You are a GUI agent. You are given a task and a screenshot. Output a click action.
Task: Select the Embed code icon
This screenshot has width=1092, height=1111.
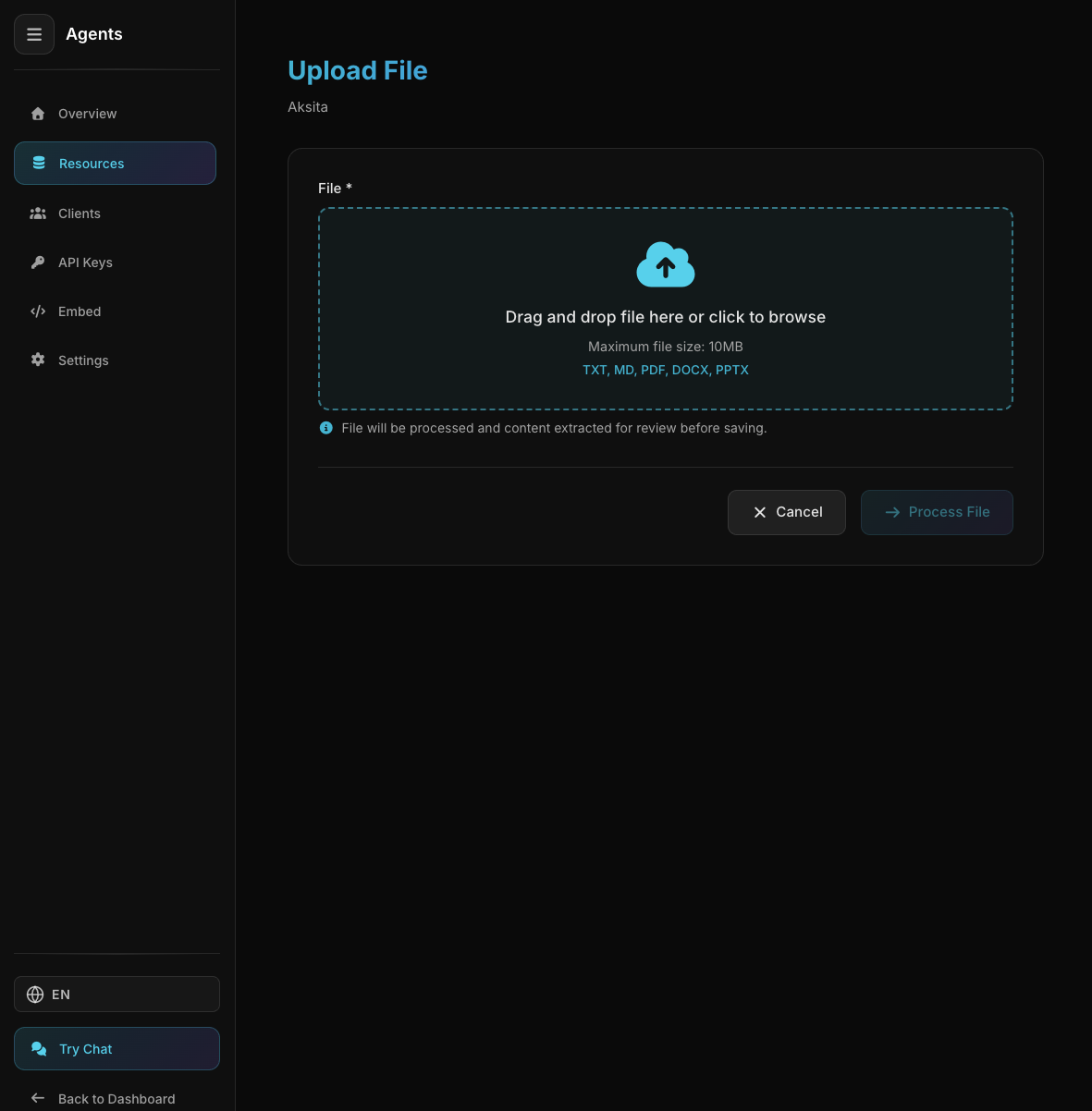38,311
